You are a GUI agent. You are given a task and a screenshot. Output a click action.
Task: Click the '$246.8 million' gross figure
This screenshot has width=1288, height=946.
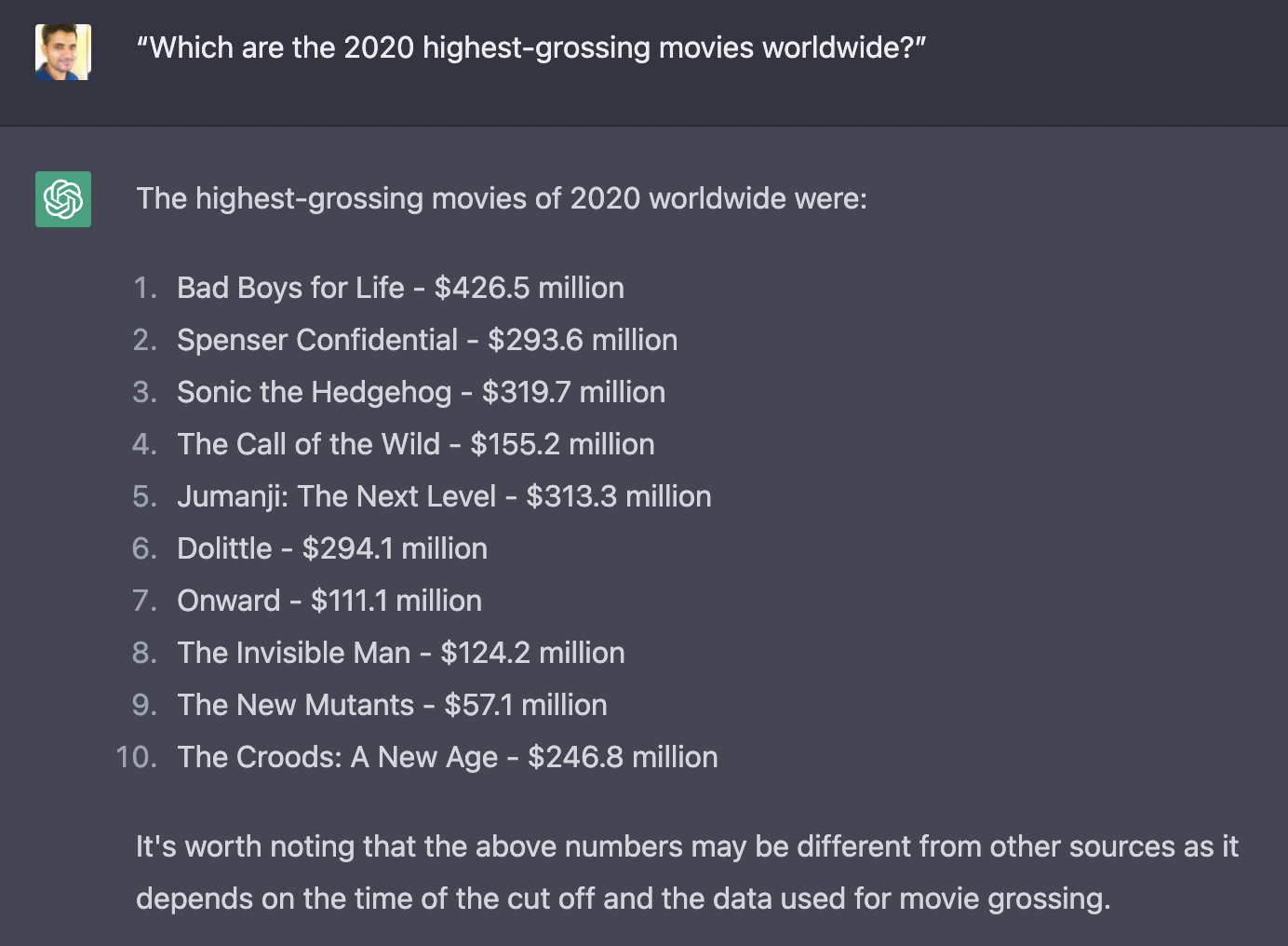tap(622, 757)
